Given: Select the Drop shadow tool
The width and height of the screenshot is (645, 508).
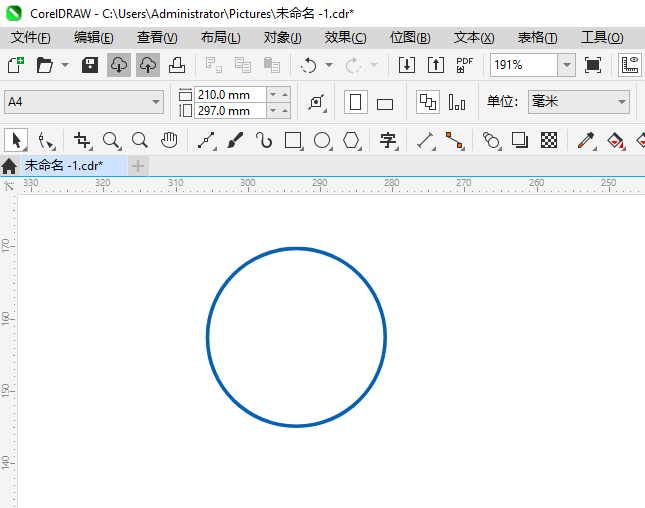Looking at the screenshot, I should click(x=520, y=141).
